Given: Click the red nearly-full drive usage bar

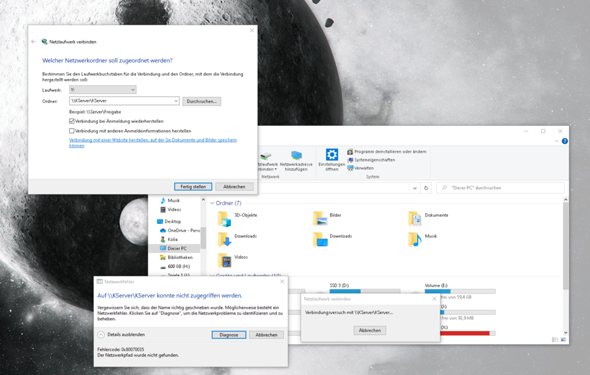Looking at the screenshot, I should pos(468,333).
